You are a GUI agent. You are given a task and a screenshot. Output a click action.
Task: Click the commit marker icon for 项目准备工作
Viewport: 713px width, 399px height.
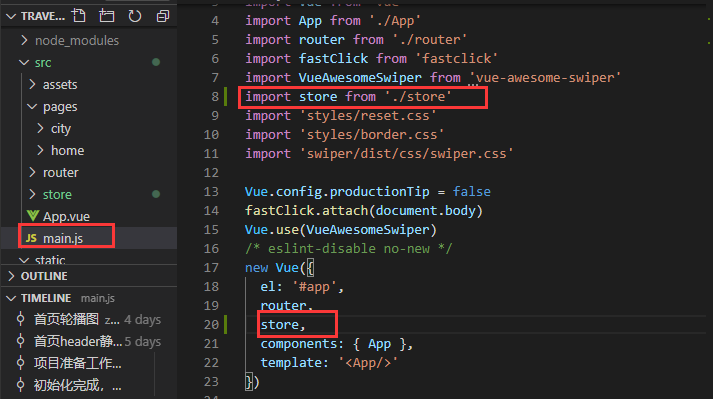click(x=20, y=363)
